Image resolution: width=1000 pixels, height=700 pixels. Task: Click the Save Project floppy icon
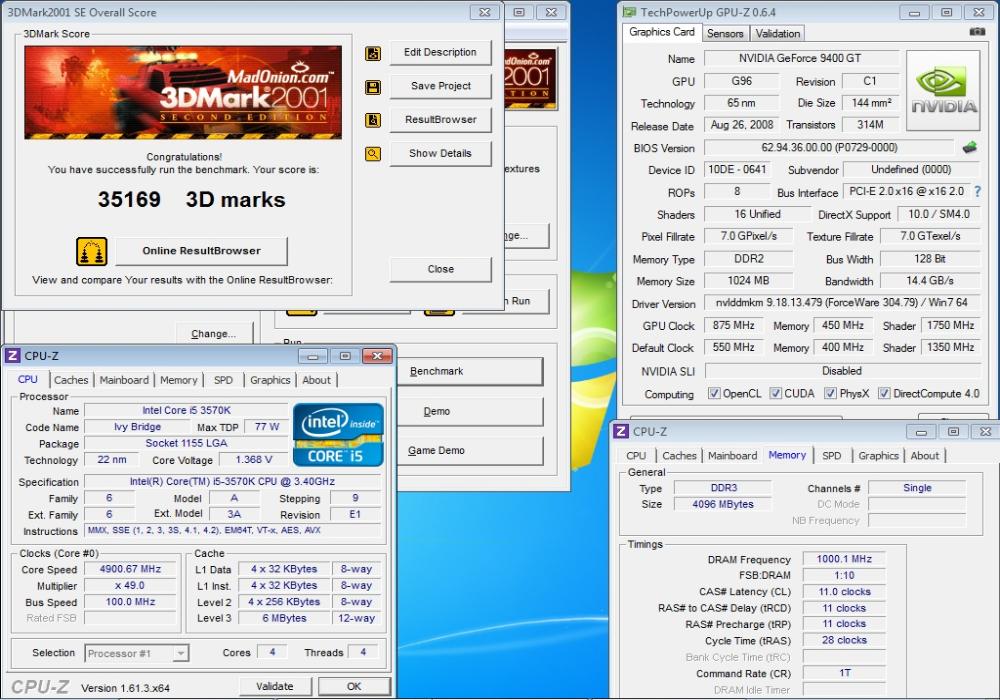pos(373,87)
